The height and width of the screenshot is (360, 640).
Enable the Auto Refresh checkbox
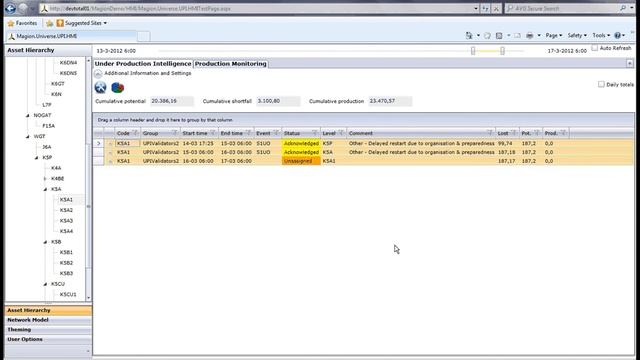click(595, 48)
